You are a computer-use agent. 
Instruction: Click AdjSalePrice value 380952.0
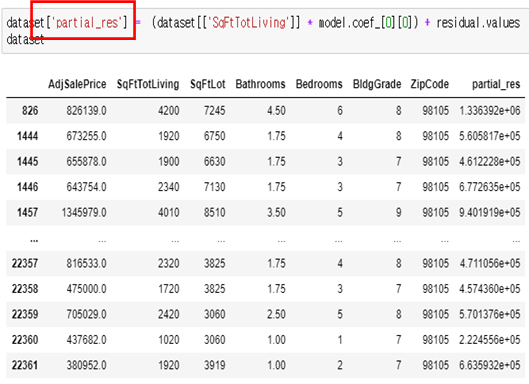click(86, 365)
